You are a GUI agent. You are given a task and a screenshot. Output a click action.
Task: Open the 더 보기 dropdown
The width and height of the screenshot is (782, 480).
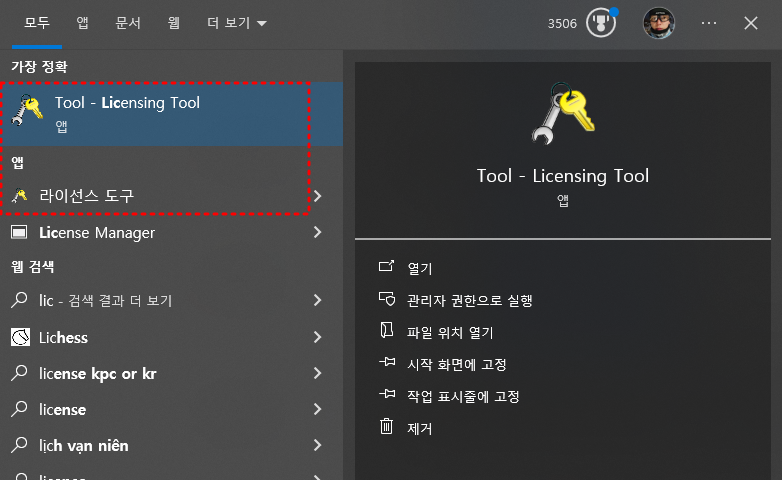coord(237,23)
